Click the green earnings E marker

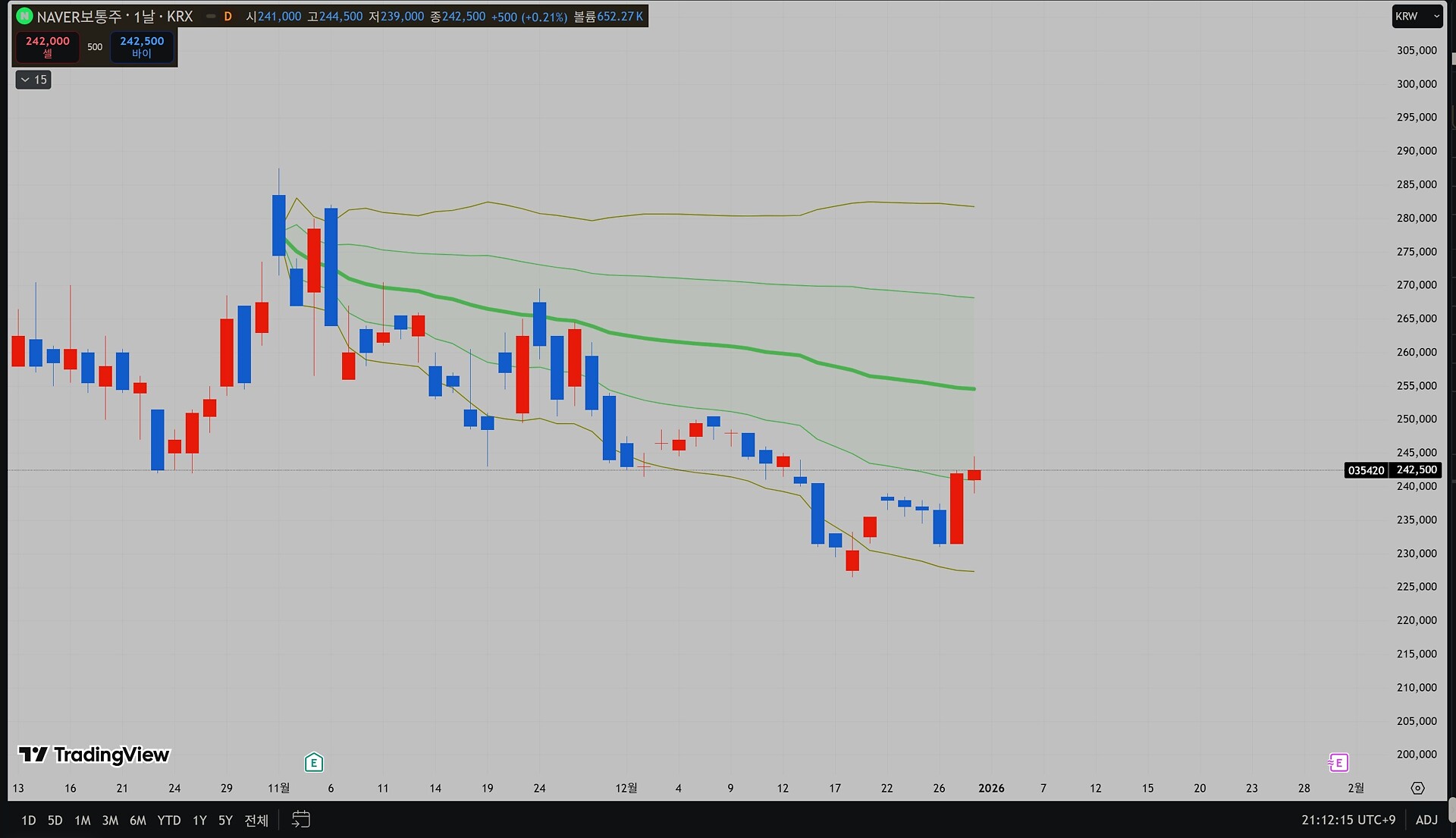pyautogui.click(x=314, y=762)
